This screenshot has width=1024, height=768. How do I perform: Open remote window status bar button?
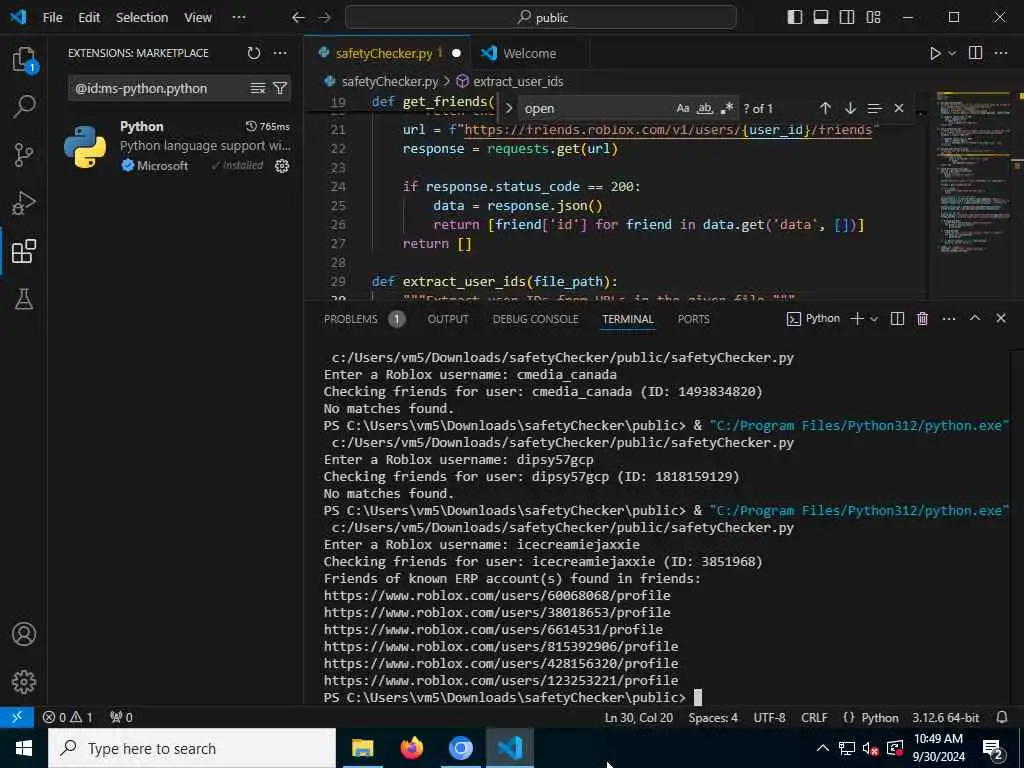(17, 717)
